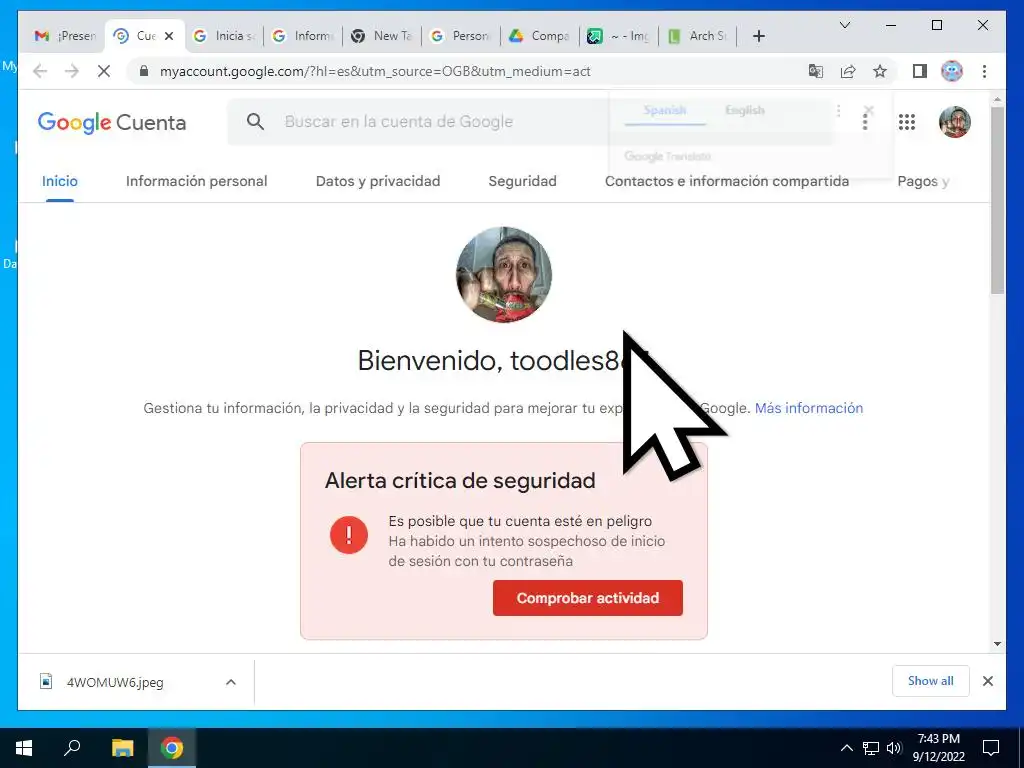
Task: Switch to the Arch St tab
Action: pos(698,36)
